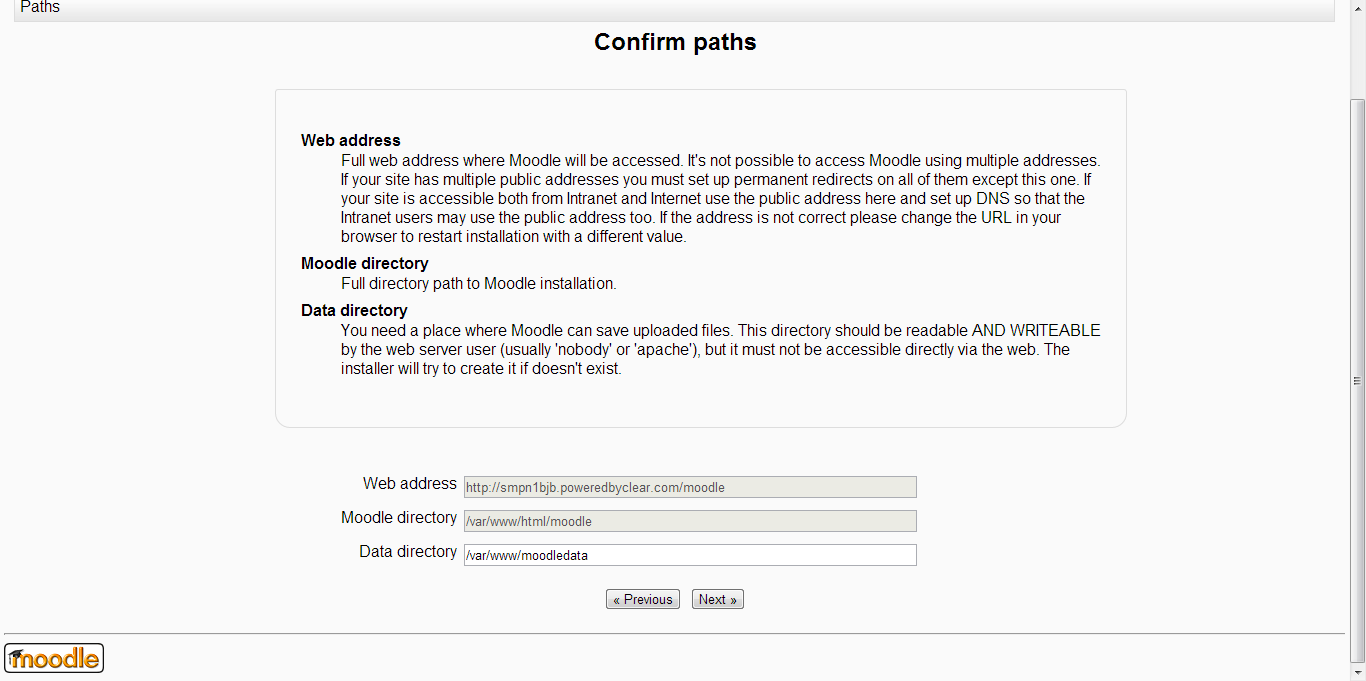Click the bold Data directory help heading
The image size is (1366, 681).
pos(353,311)
